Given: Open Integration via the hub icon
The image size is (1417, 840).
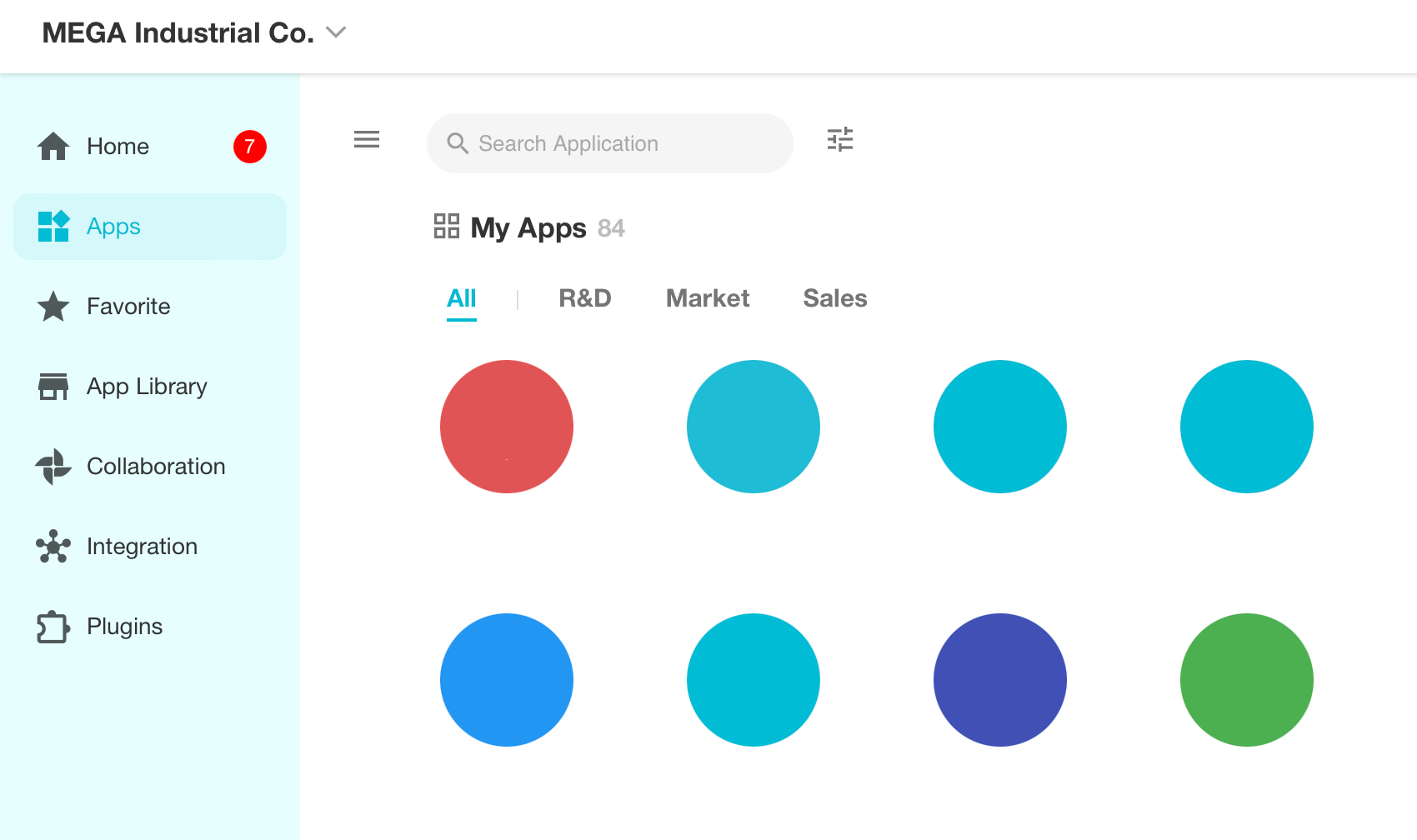Looking at the screenshot, I should pyautogui.click(x=53, y=547).
